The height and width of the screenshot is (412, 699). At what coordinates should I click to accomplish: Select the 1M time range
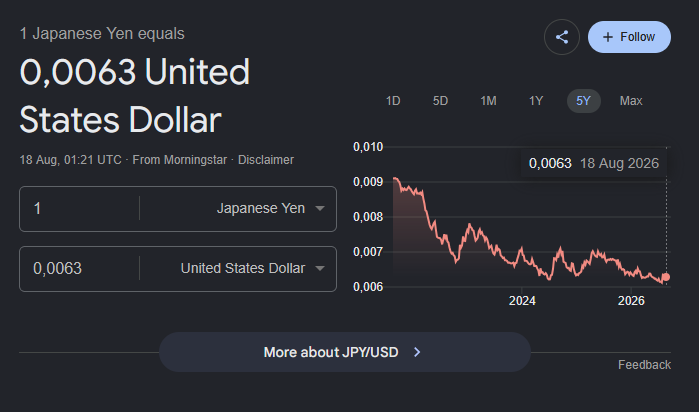click(x=488, y=101)
